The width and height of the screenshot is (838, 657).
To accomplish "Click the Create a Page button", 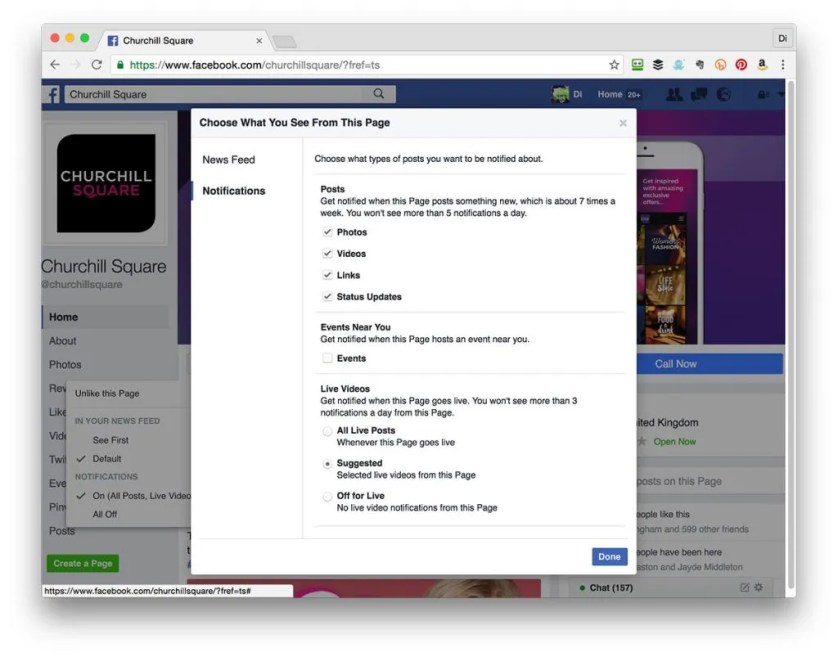I will [x=83, y=563].
